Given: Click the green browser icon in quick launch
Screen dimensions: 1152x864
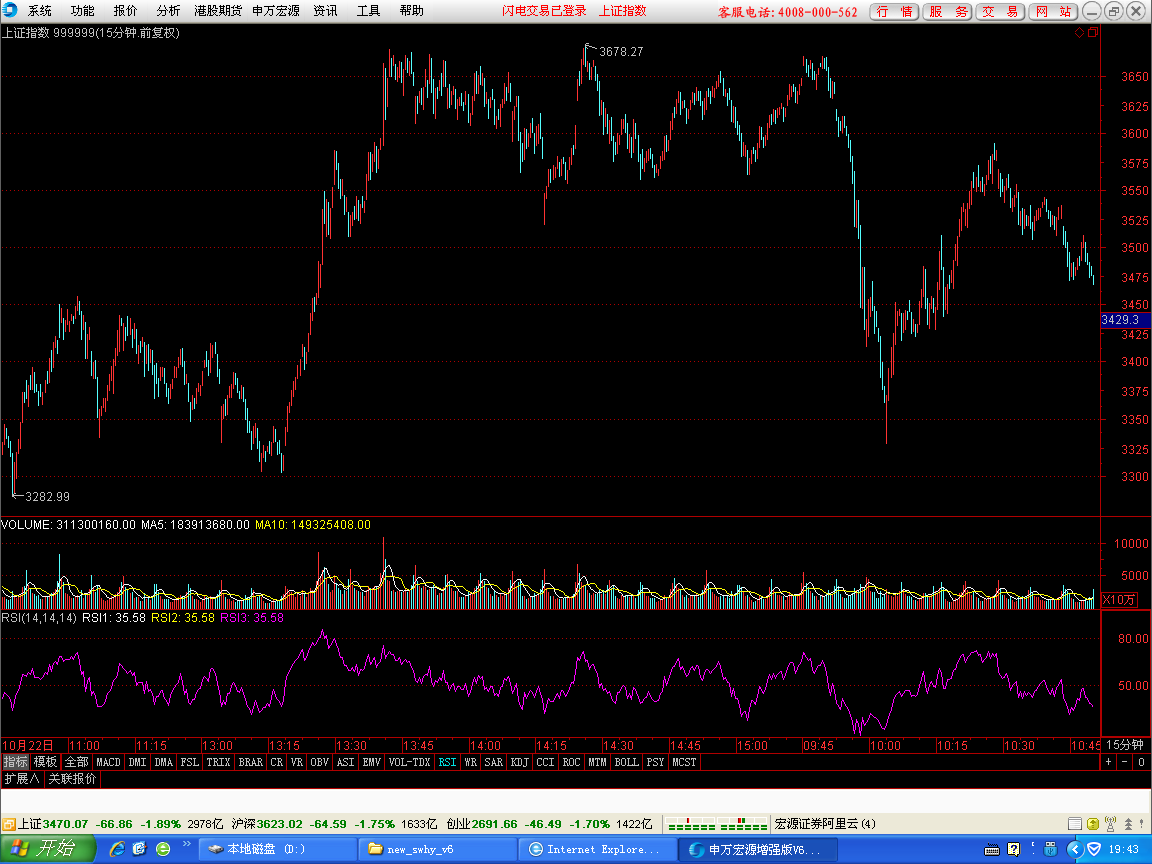Looking at the screenshot, I should pyautogui.click(x=163, y=849).
